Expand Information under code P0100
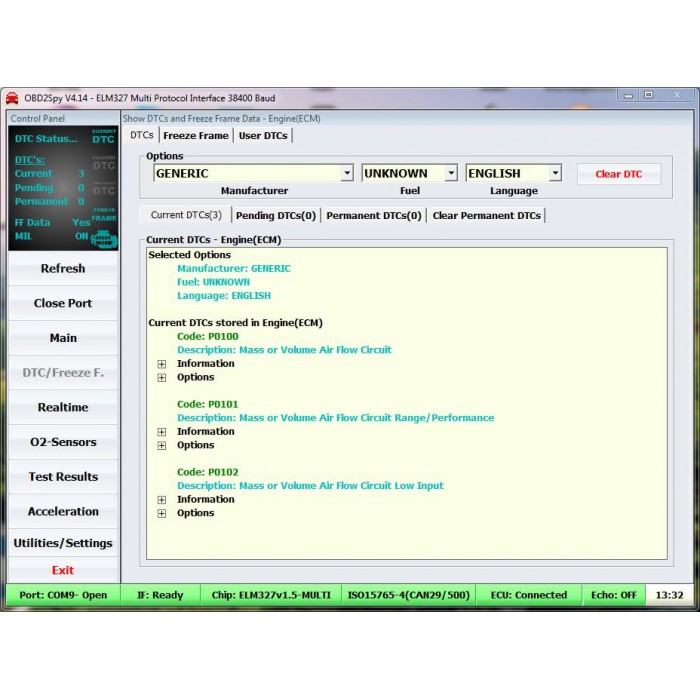The height and width of the screenshot is (700, 700). point(162,364)
